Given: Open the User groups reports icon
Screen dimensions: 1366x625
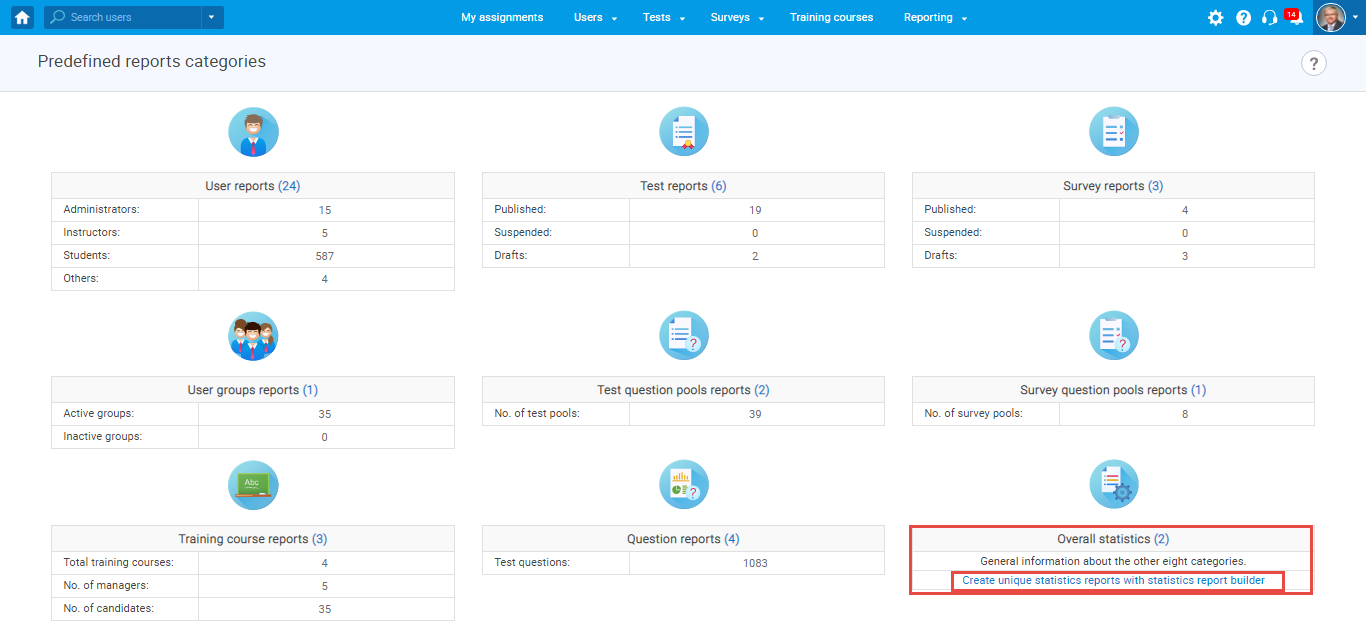Looking at the screenshot, I should (x=253, y=336).
